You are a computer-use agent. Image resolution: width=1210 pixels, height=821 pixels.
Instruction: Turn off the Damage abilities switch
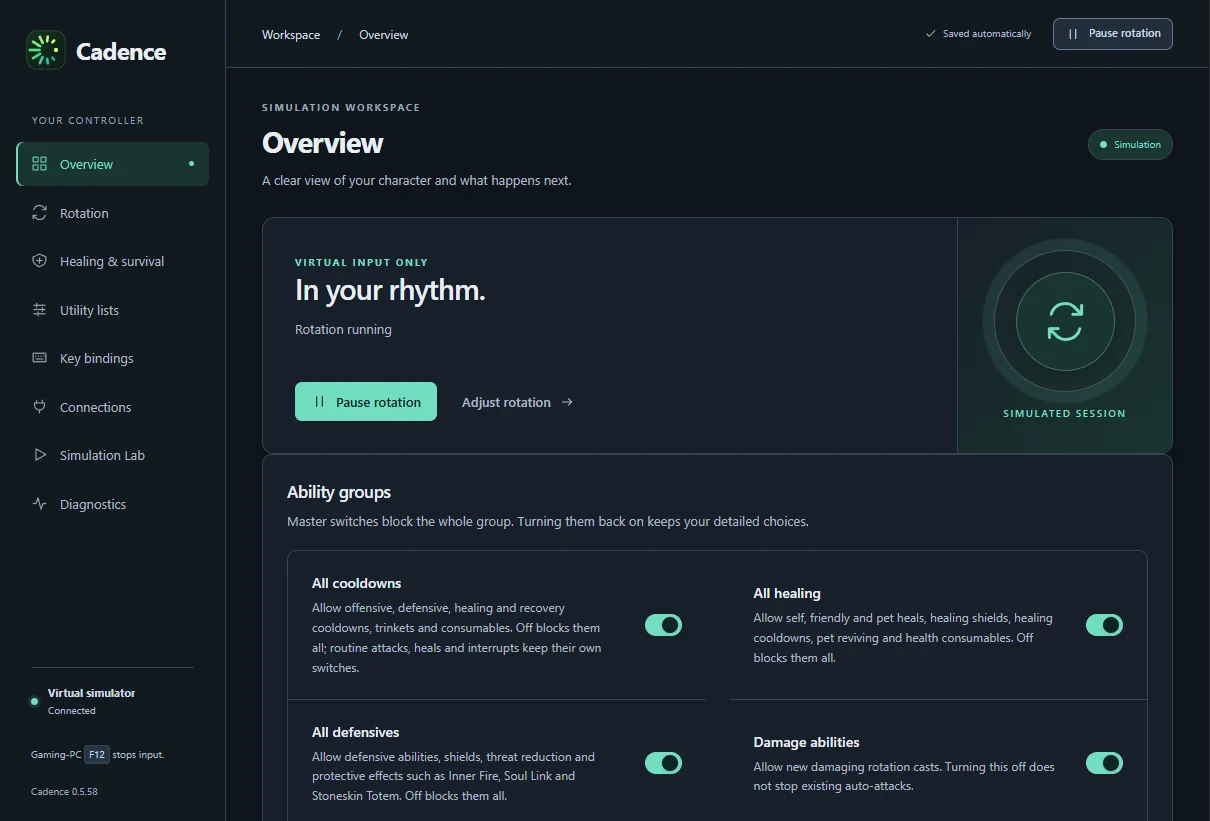click(x=1104, y=763)
